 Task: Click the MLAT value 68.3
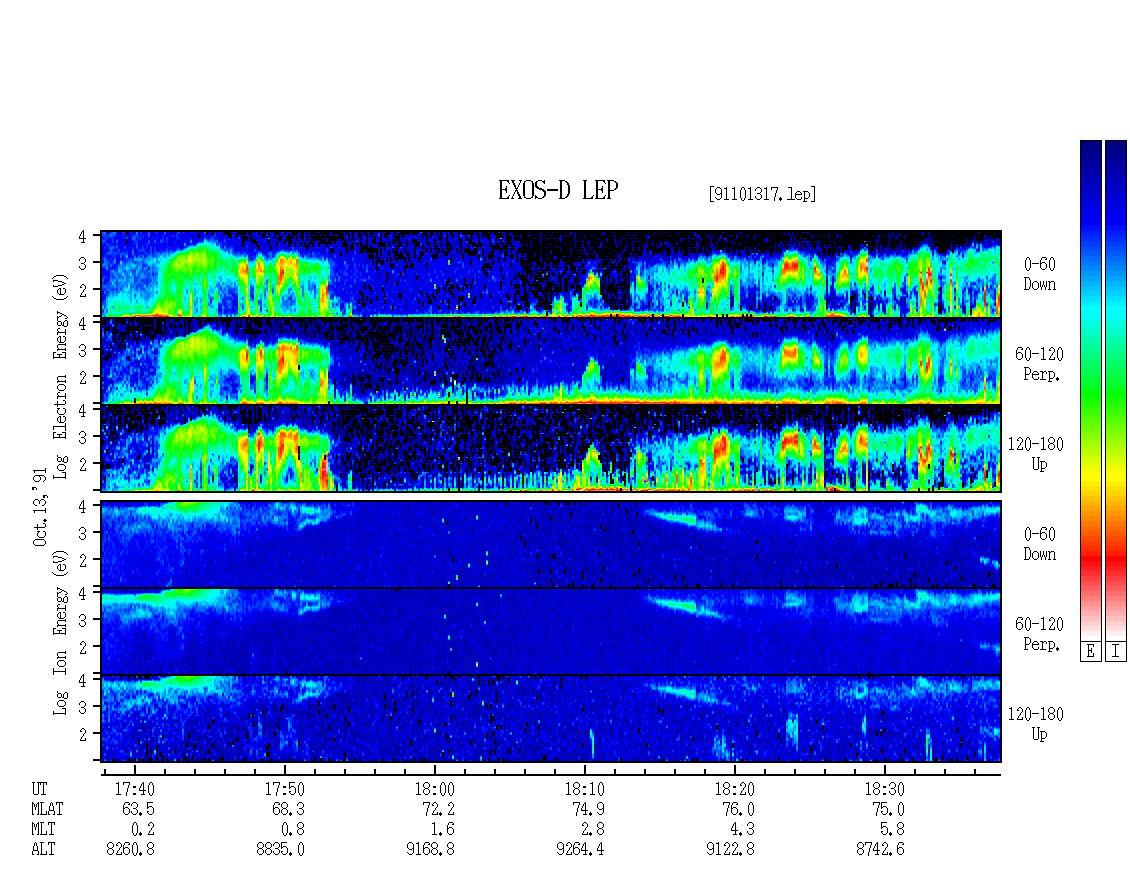(288, 809)
